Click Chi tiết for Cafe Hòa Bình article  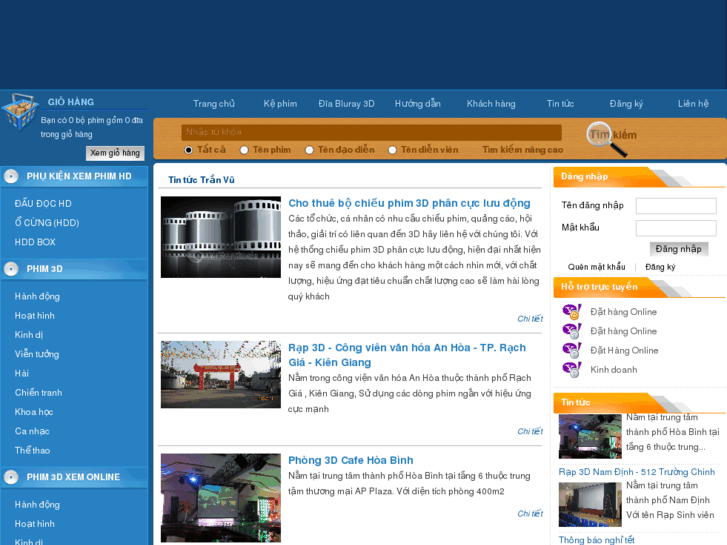pos(530,513)
